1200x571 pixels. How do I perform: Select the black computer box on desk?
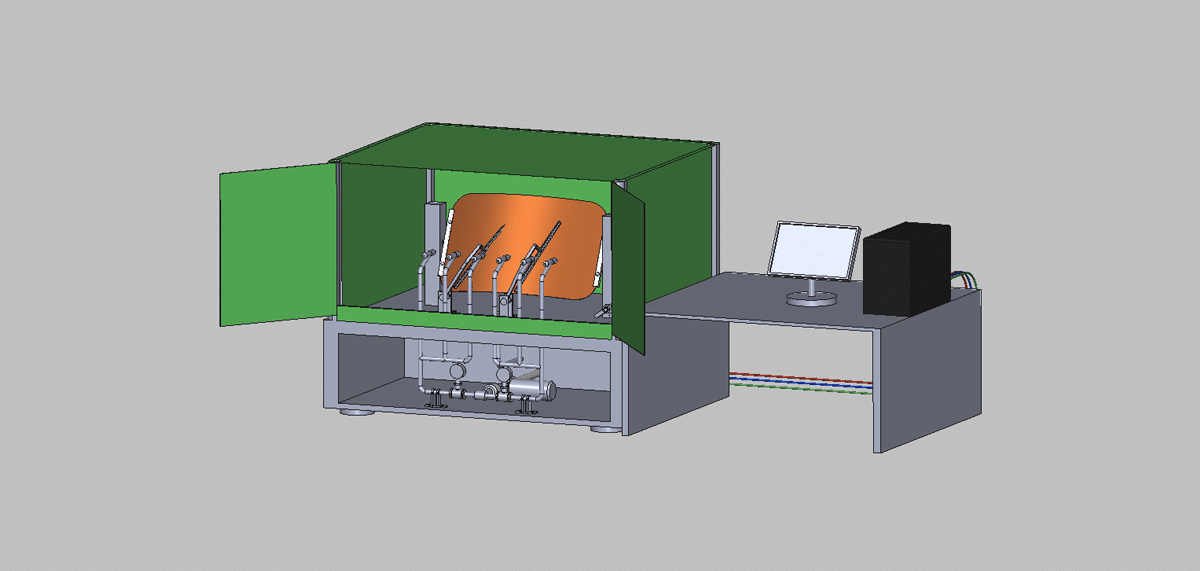pyautogui.click(x=907, y=270)
